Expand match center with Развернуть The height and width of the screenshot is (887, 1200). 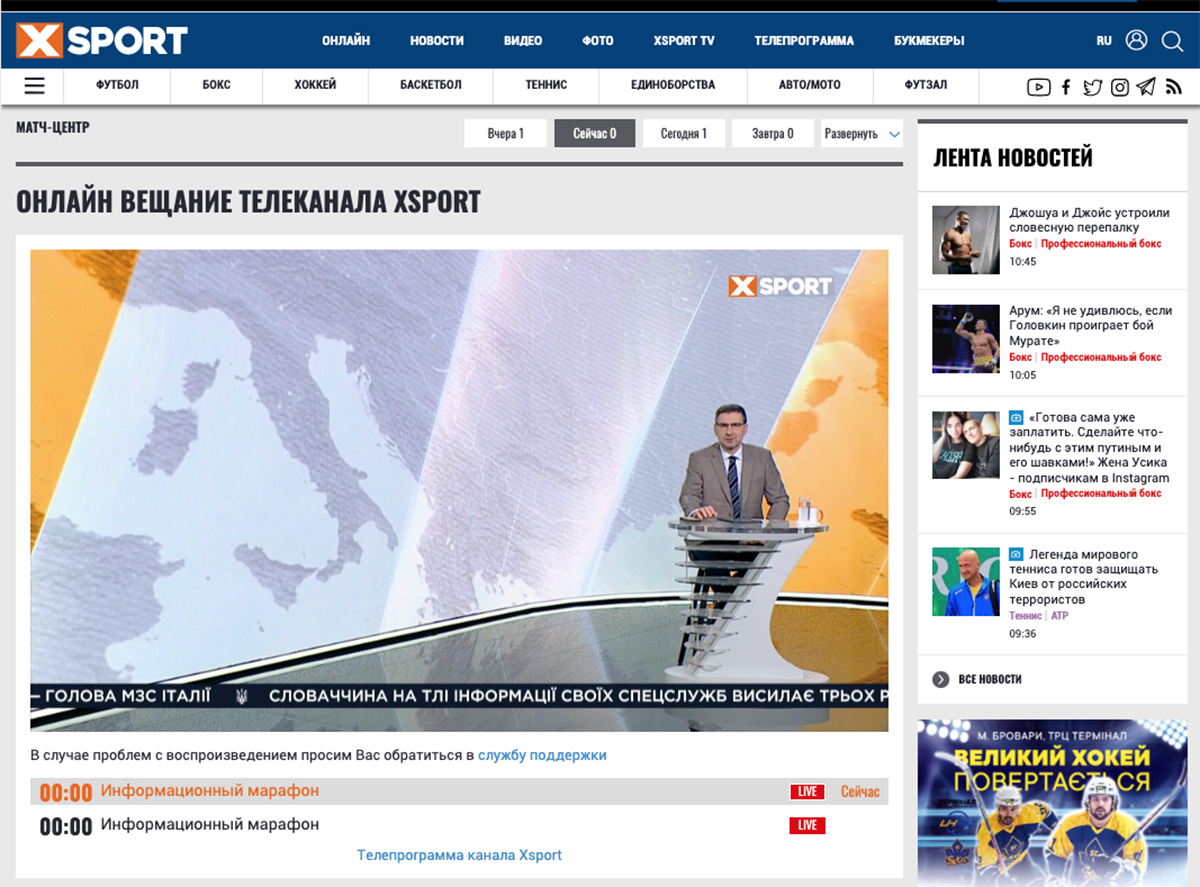pyautogui.click(x=862, y=134)
